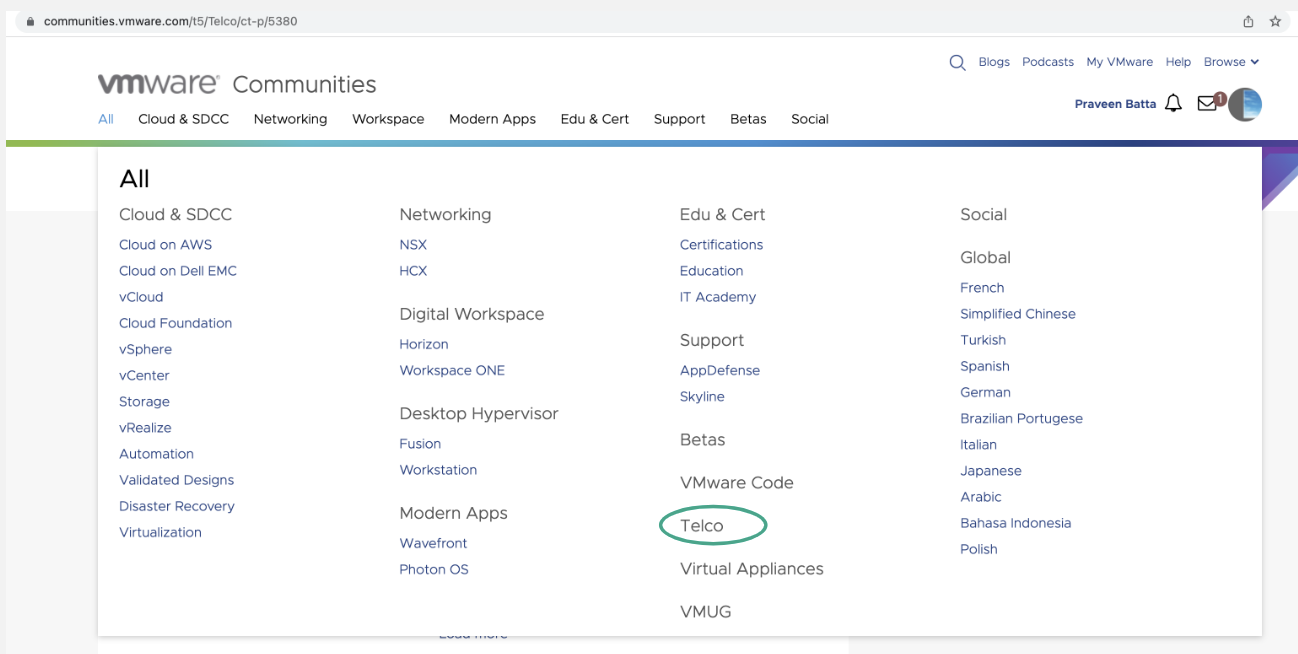Open the Turkish community link
The width and height of the screenshot is (1298, 654).
coord(983,340)
